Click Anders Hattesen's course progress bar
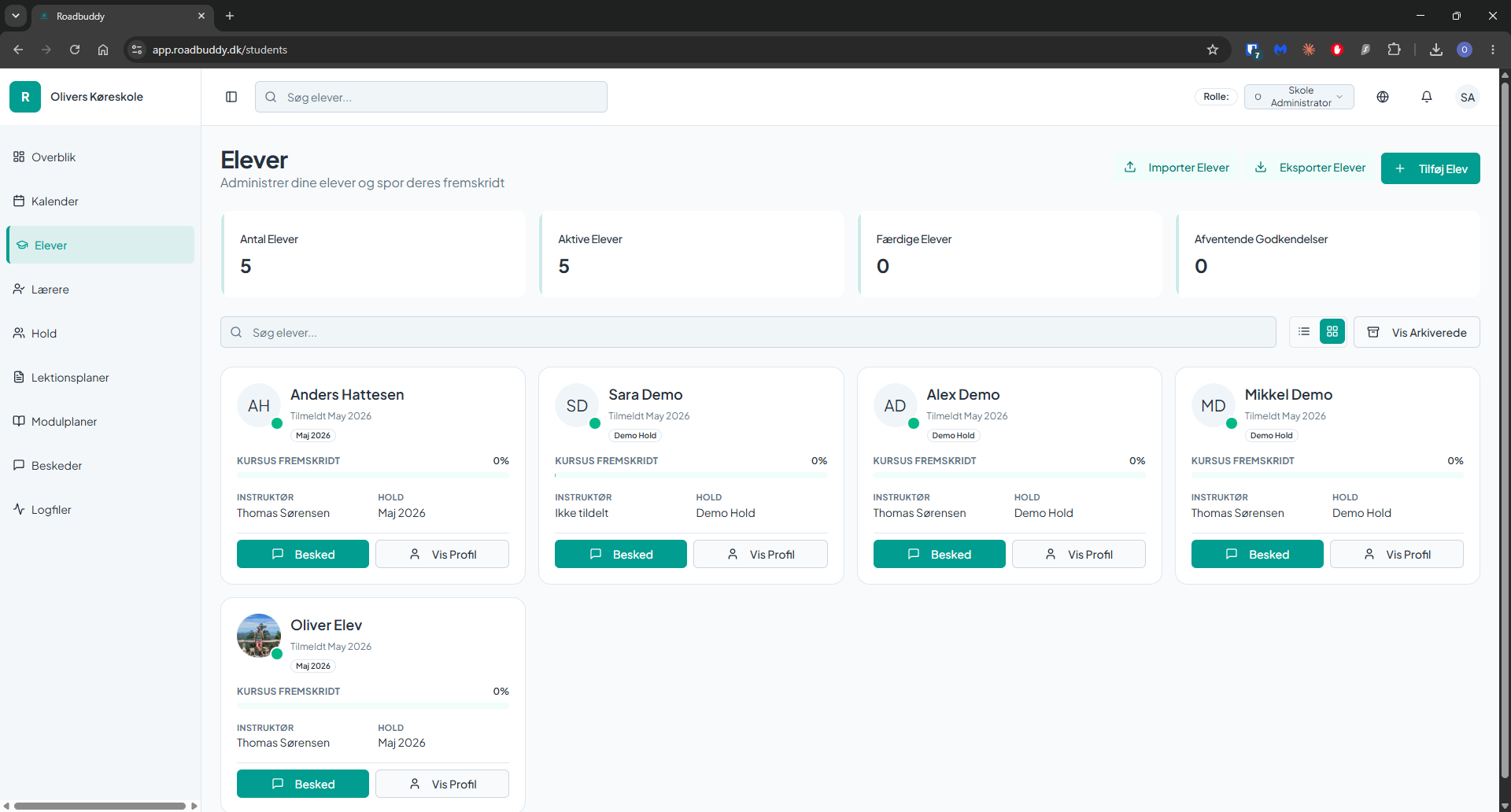The image size is (1511, 812). (373, 475)
